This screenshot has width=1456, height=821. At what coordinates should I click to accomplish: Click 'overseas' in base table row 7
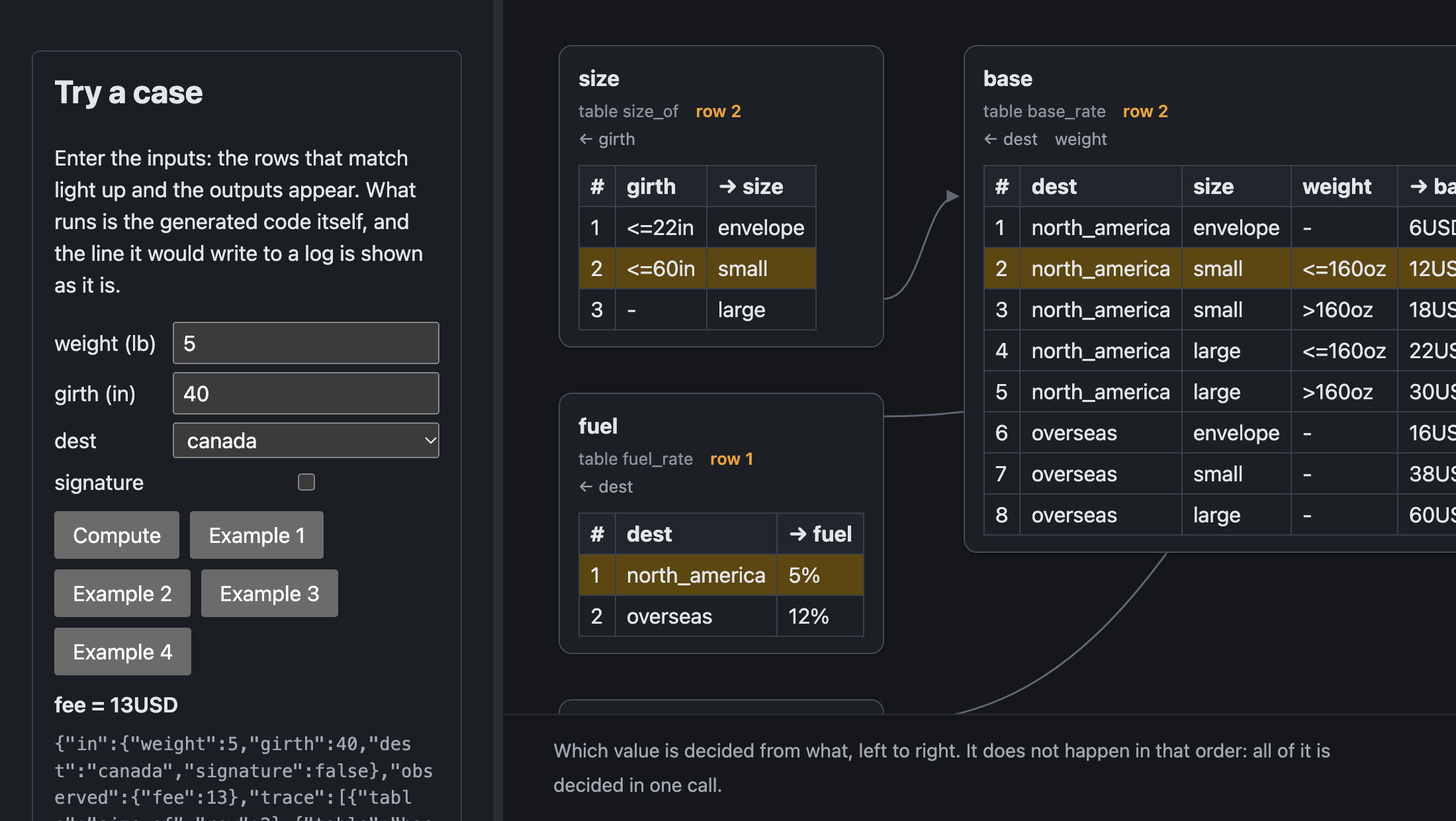pyautogui.click(x=1101, y=474)
